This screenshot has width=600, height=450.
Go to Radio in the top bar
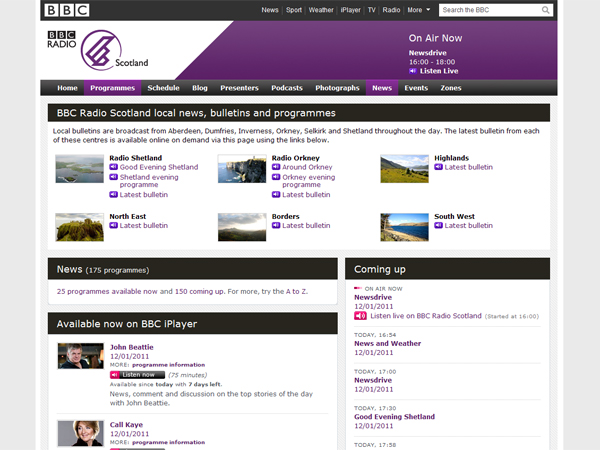point(391,10)
